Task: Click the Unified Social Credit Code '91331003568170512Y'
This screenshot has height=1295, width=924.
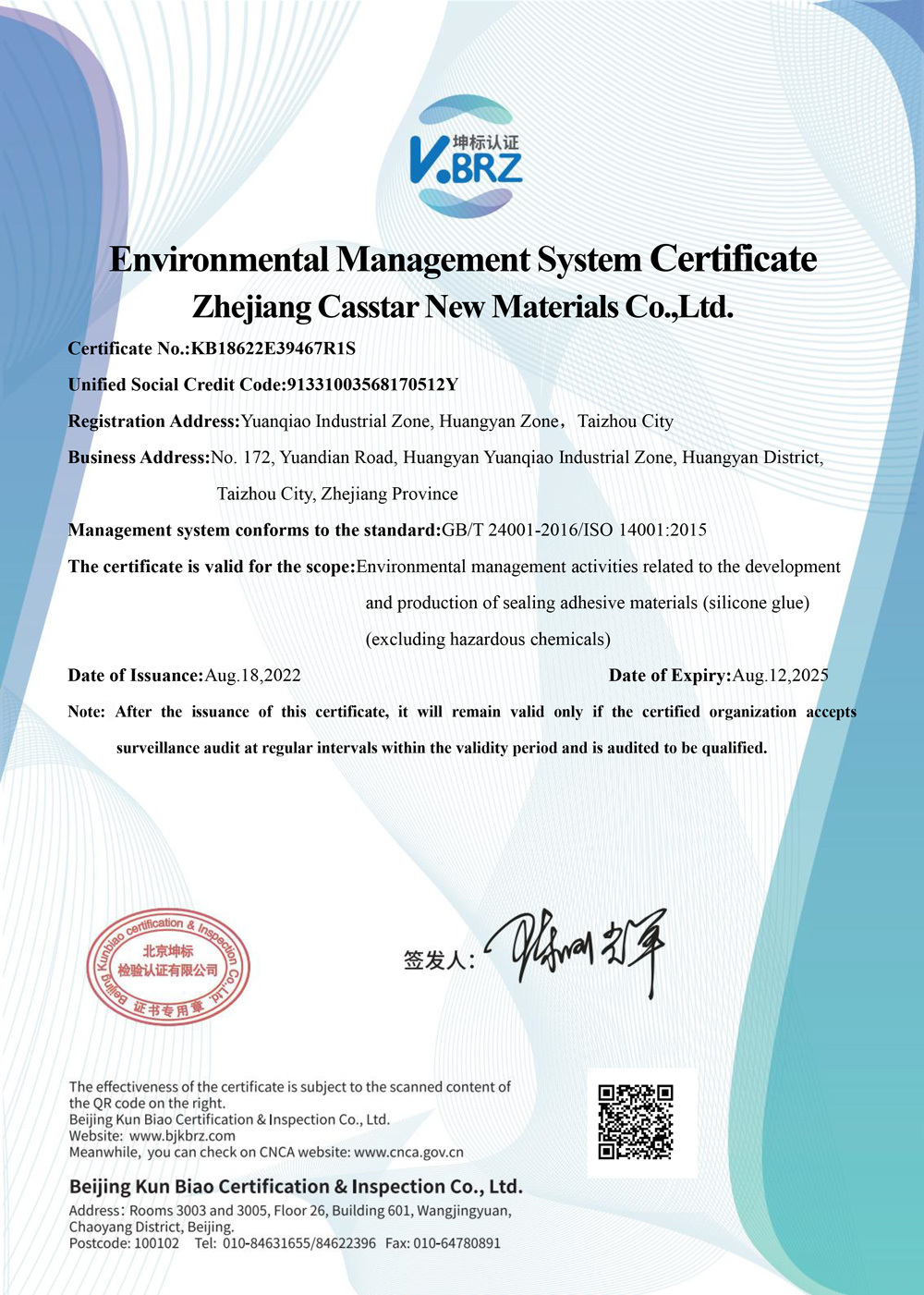Action: coord(372,385)
